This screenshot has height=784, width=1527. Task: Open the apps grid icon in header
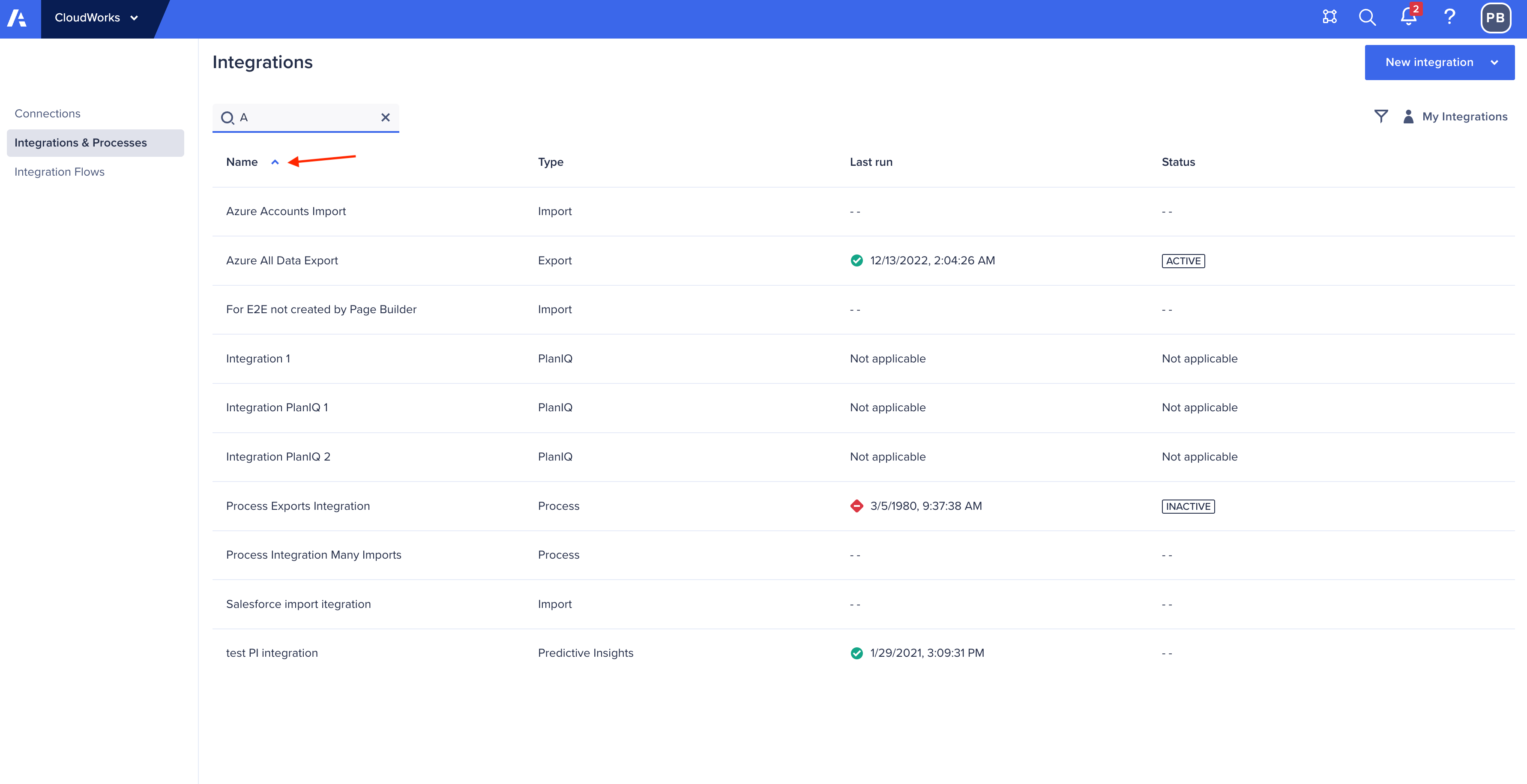pyautogui.click(x=1329, y=17)
